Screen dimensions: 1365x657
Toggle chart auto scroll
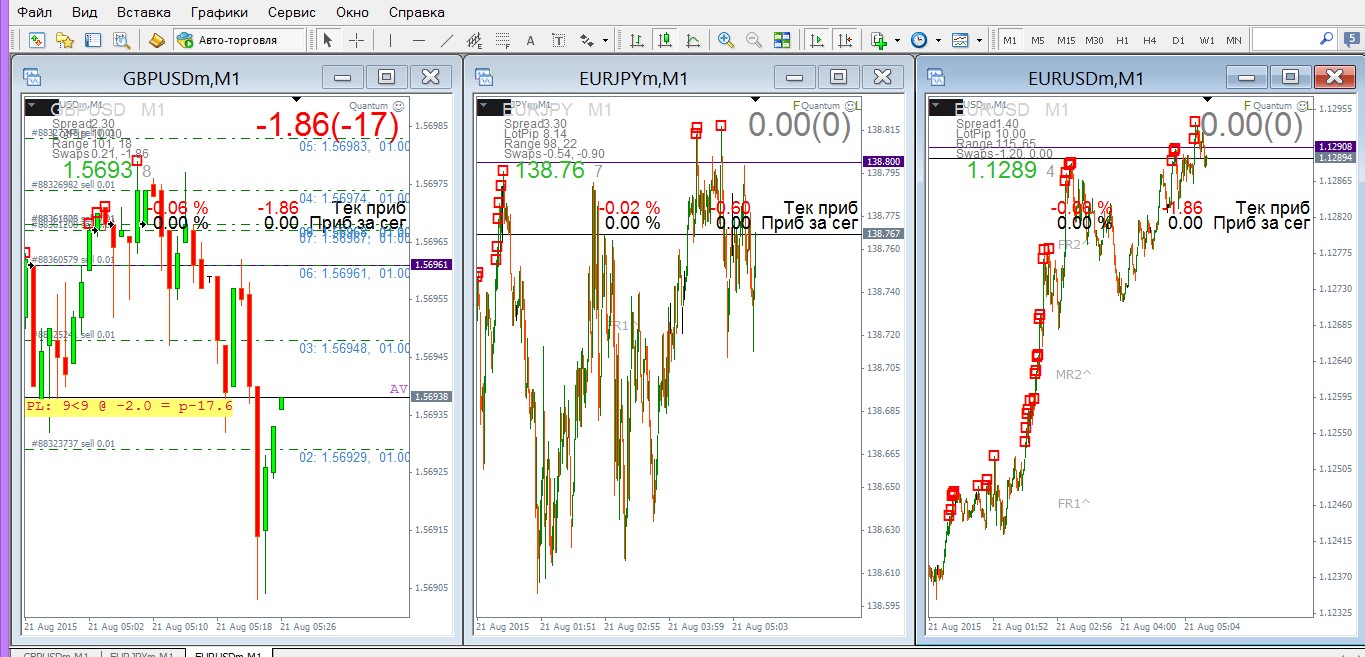tap(817, 40)
